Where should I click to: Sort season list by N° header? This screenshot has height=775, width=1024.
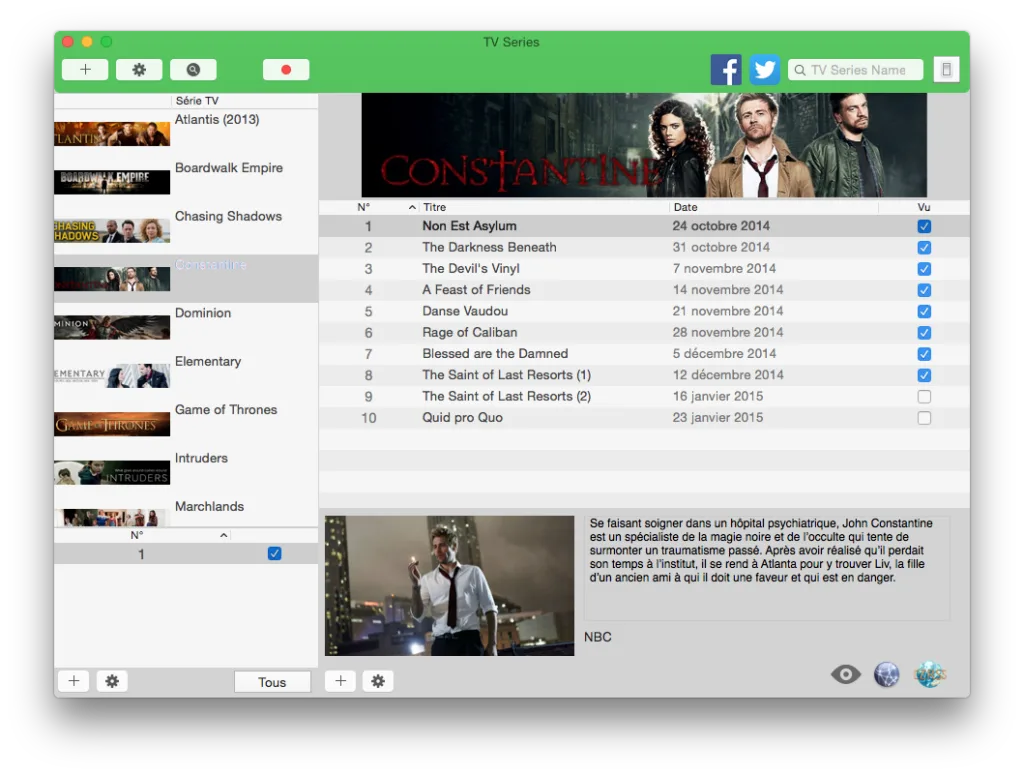coord(142,535)
